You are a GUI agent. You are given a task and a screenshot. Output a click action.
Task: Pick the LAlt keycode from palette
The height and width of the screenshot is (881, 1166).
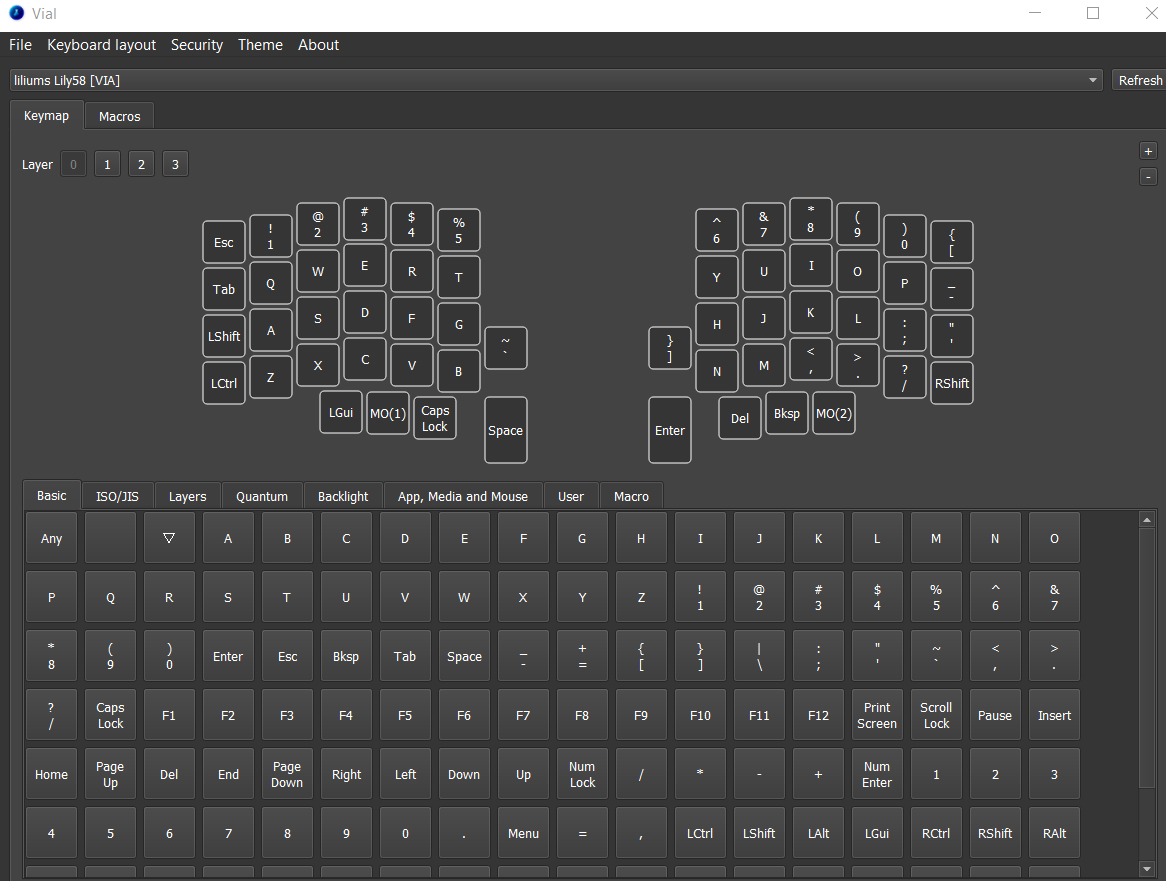[x=818, y=833]
